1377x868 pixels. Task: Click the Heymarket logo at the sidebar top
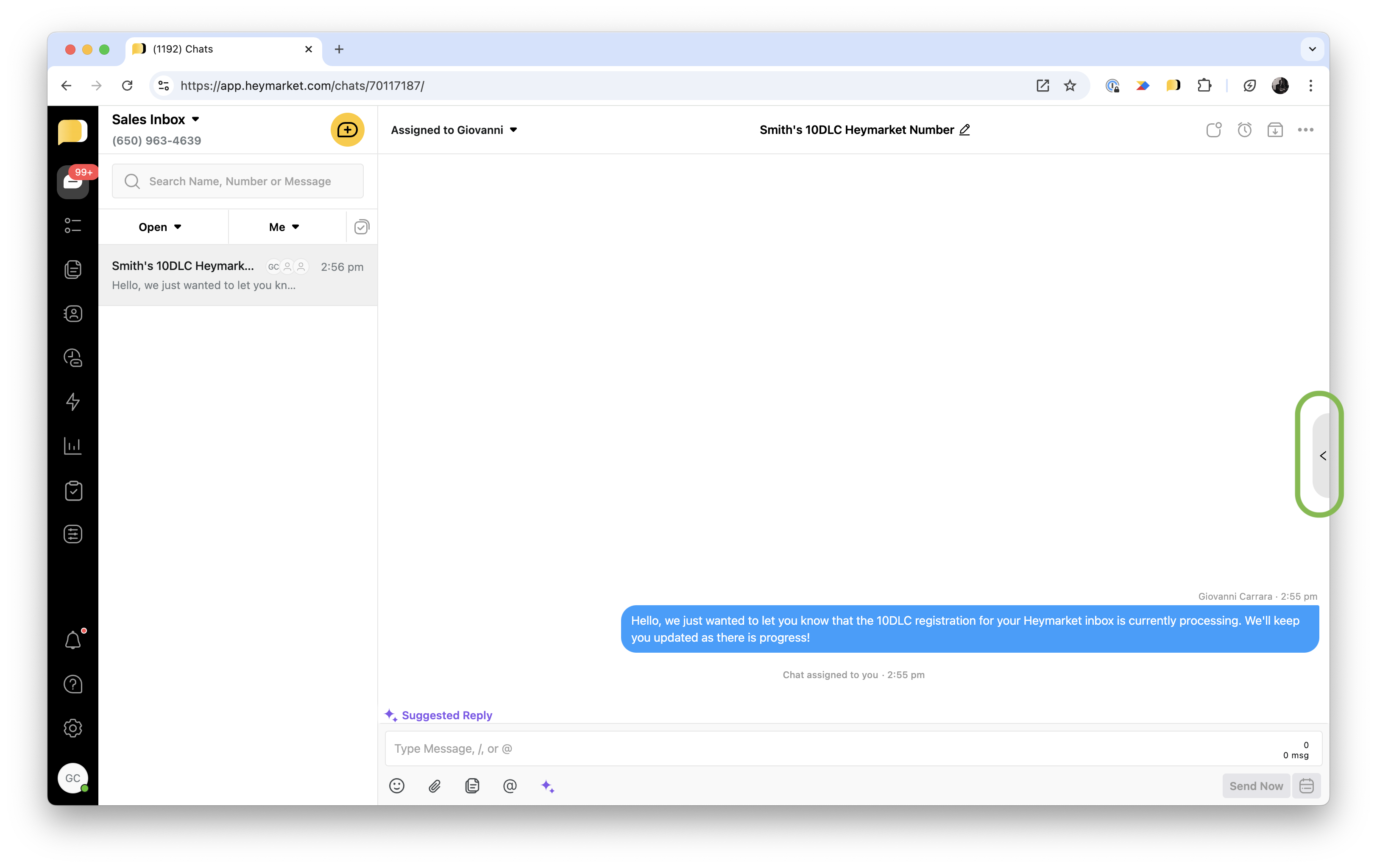72,131
